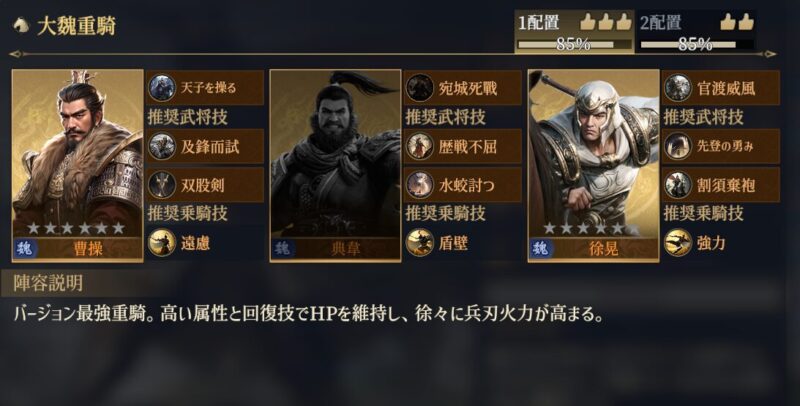Open the 徐晃 general portrait card

tap(593, 166)
